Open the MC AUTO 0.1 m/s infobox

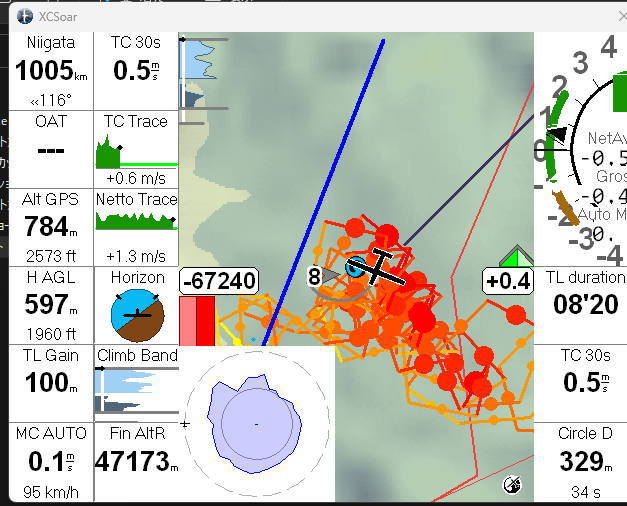click(x=51, y=462)
